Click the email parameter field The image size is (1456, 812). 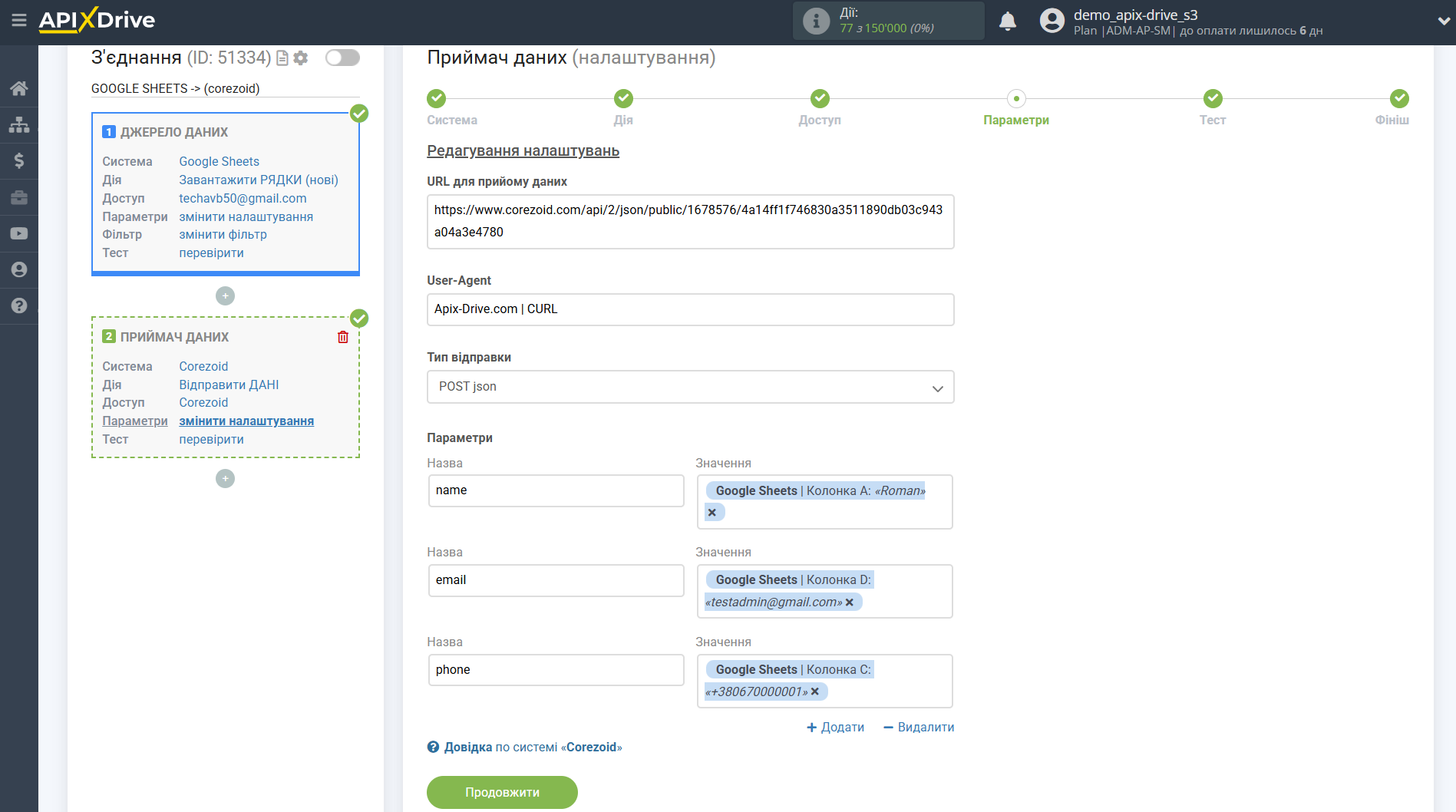click(x=556, y=580)
